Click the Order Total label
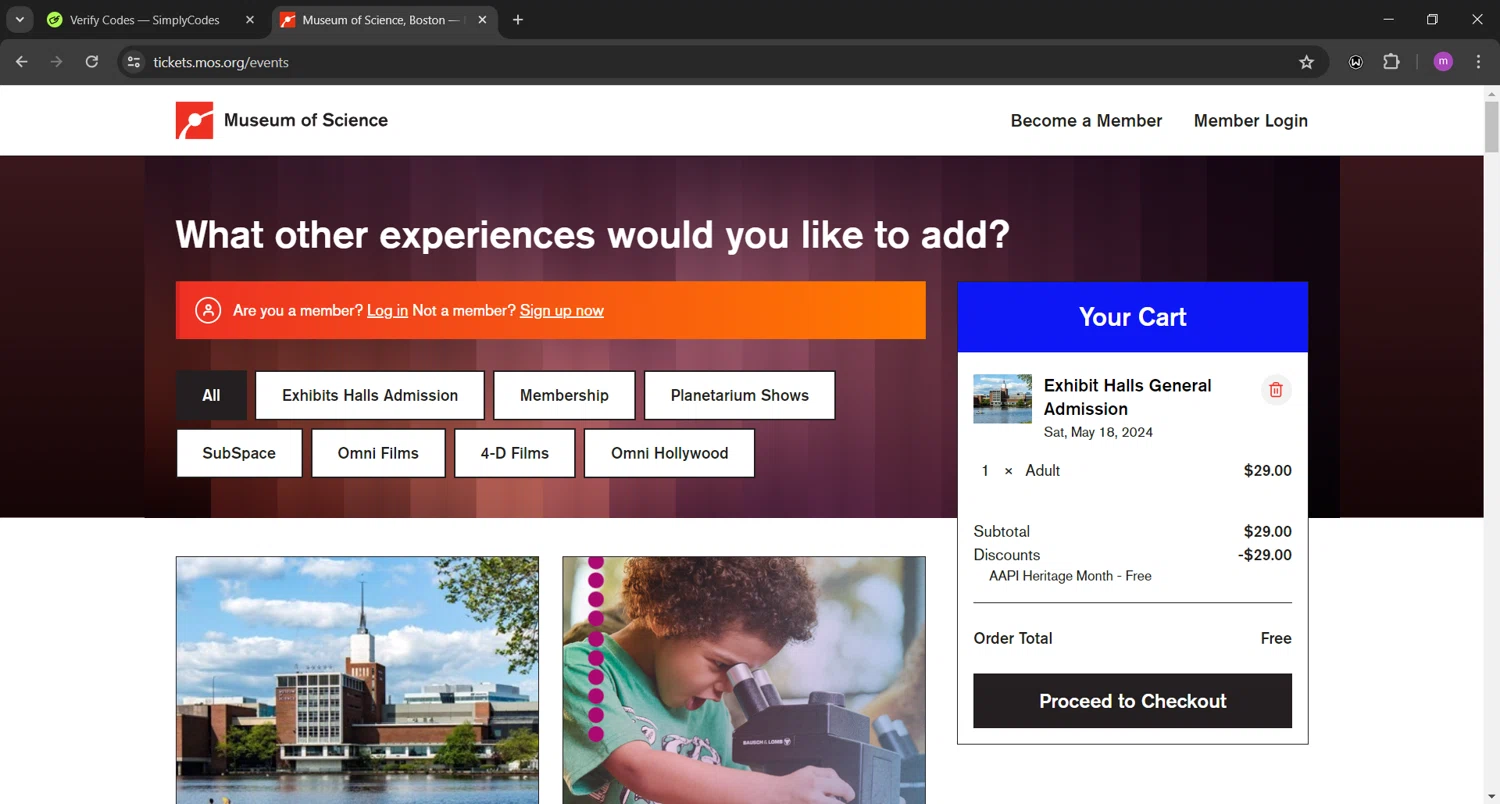This screenshot has width=1500, height=804. coord(1013,638)
